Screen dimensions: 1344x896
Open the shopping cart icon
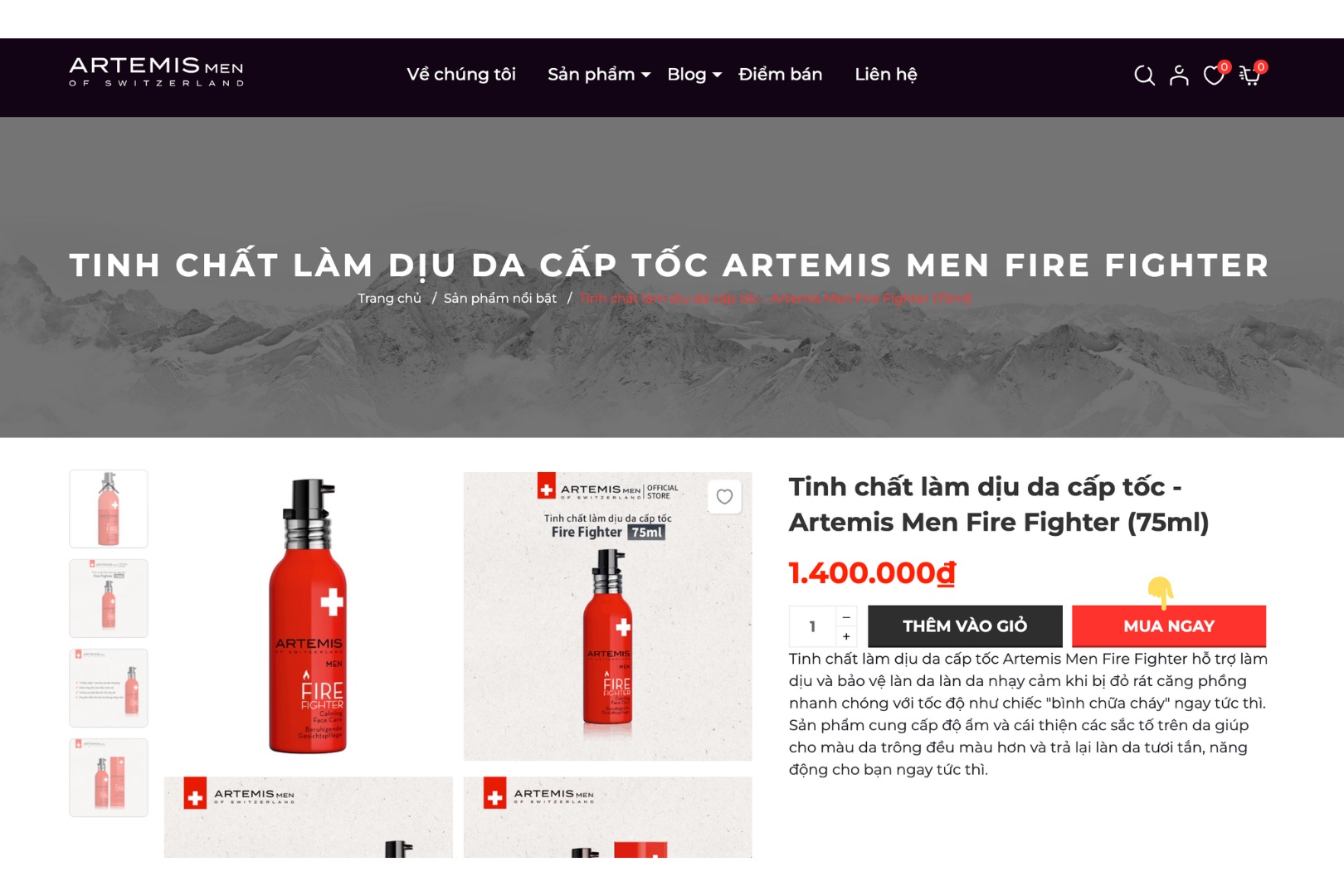pos(1249,75)
